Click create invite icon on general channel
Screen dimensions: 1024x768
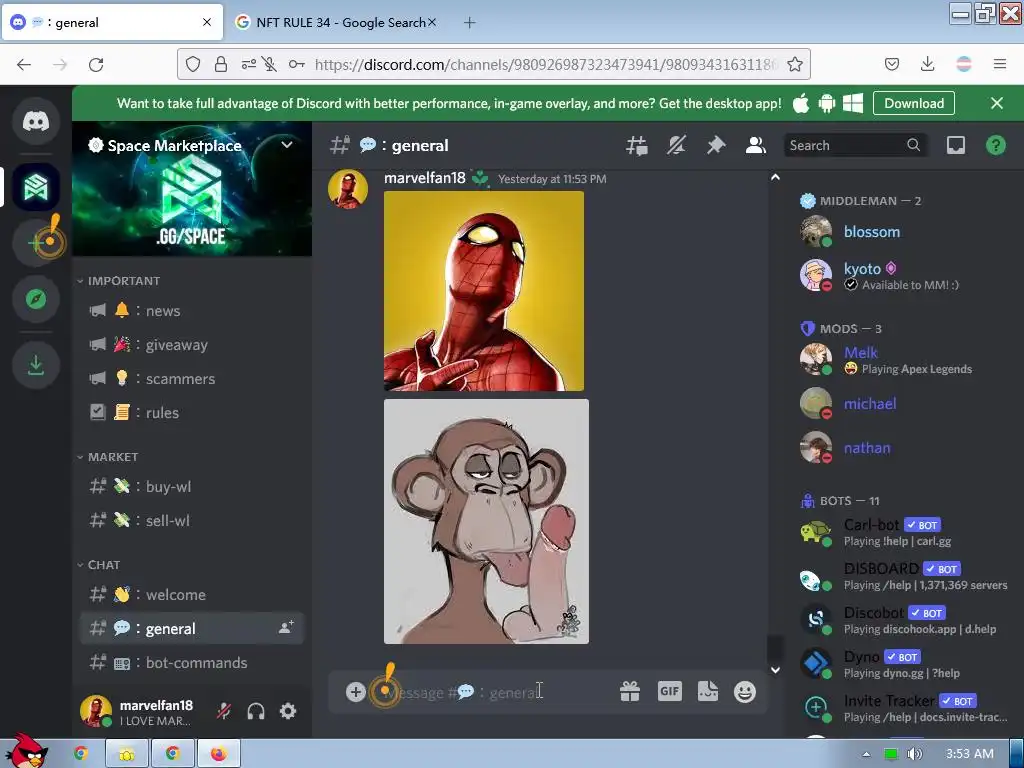coord(286,628)
